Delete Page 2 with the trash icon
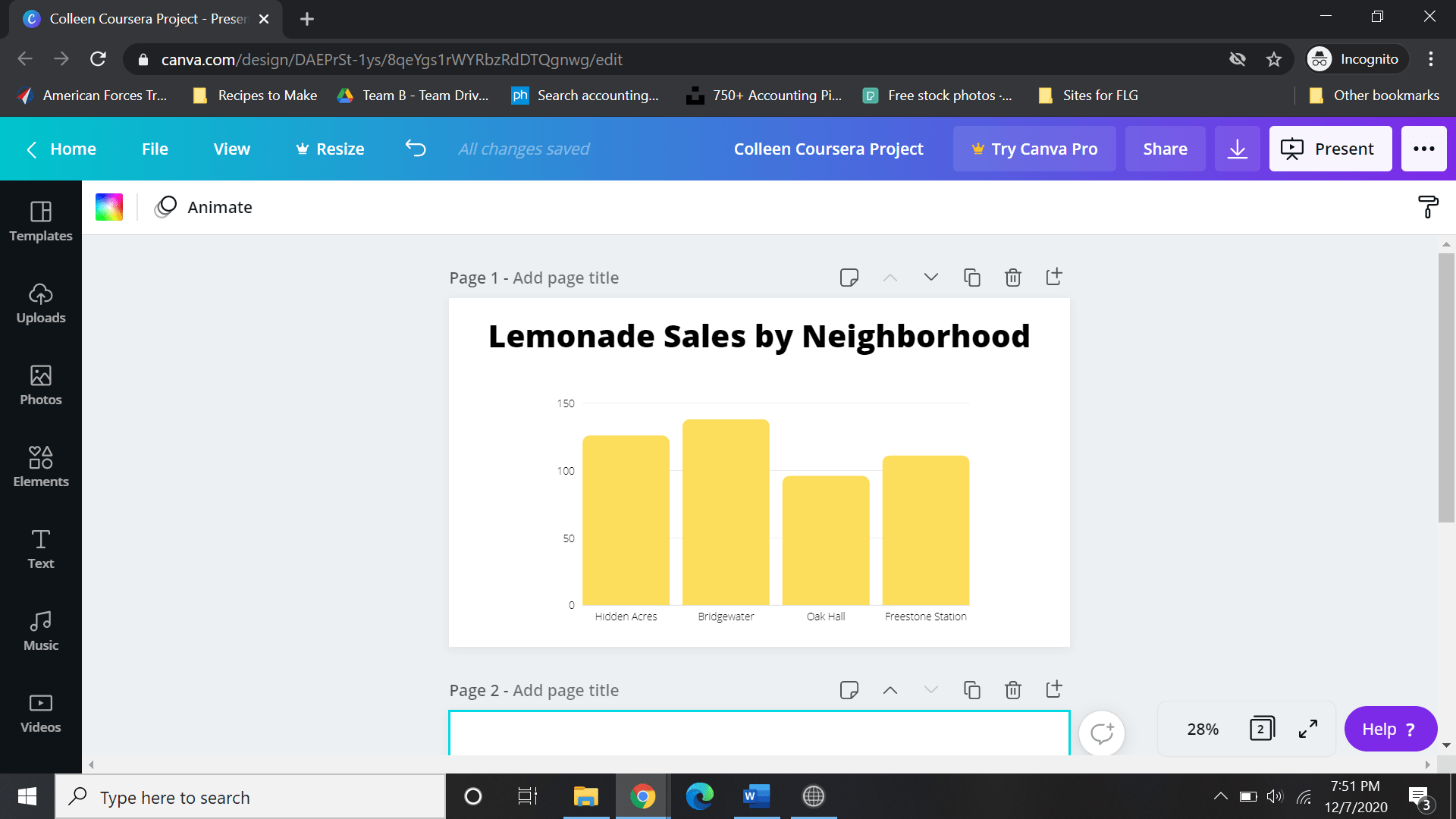 [x=1013, y=690]
